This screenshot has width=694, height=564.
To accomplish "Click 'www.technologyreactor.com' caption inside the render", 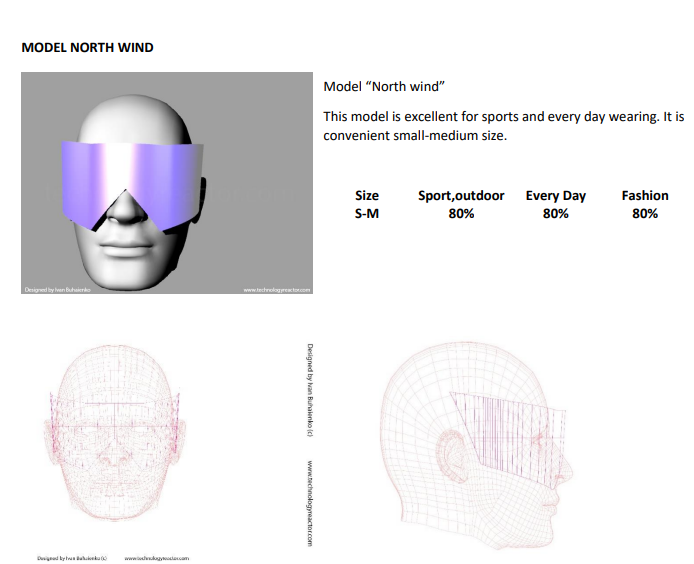I will (277, 290).
